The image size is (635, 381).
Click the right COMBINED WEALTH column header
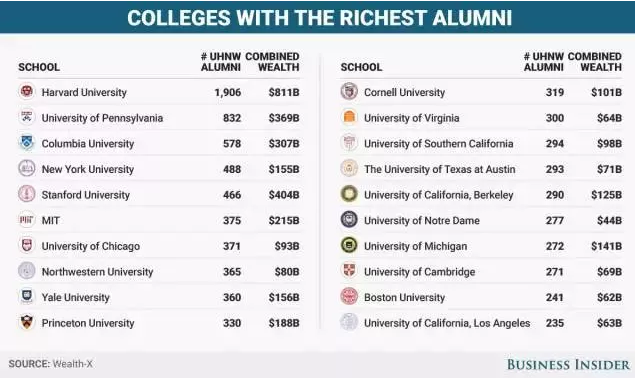coord(595,62)
